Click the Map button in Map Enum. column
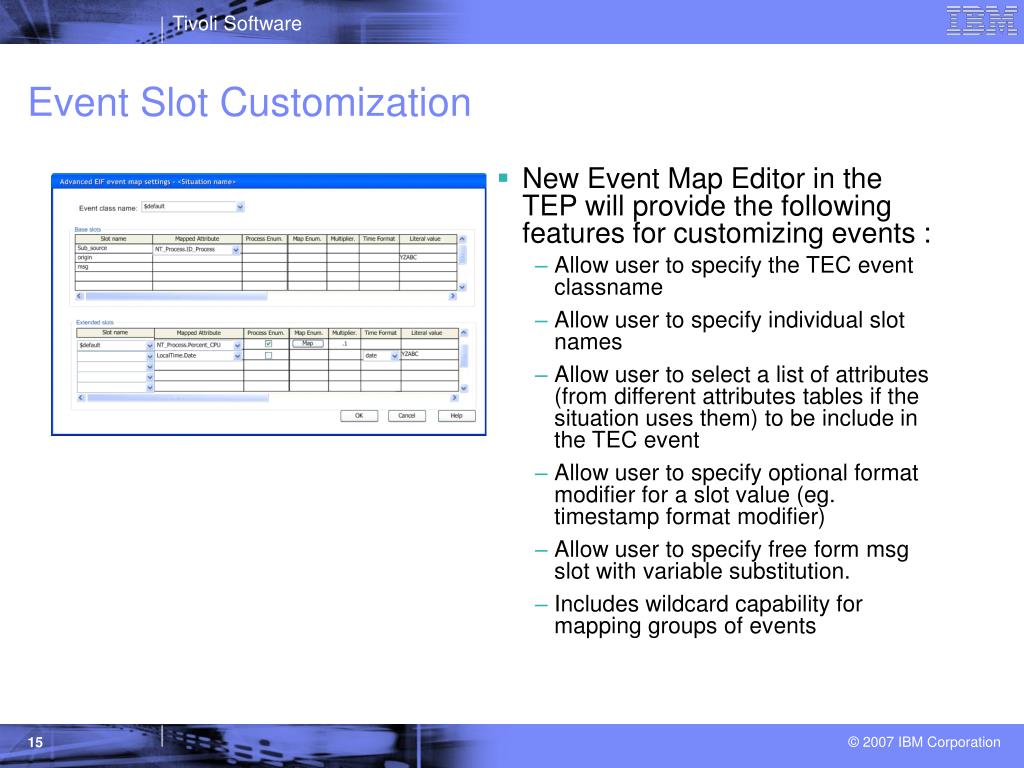 coord(308,344)
